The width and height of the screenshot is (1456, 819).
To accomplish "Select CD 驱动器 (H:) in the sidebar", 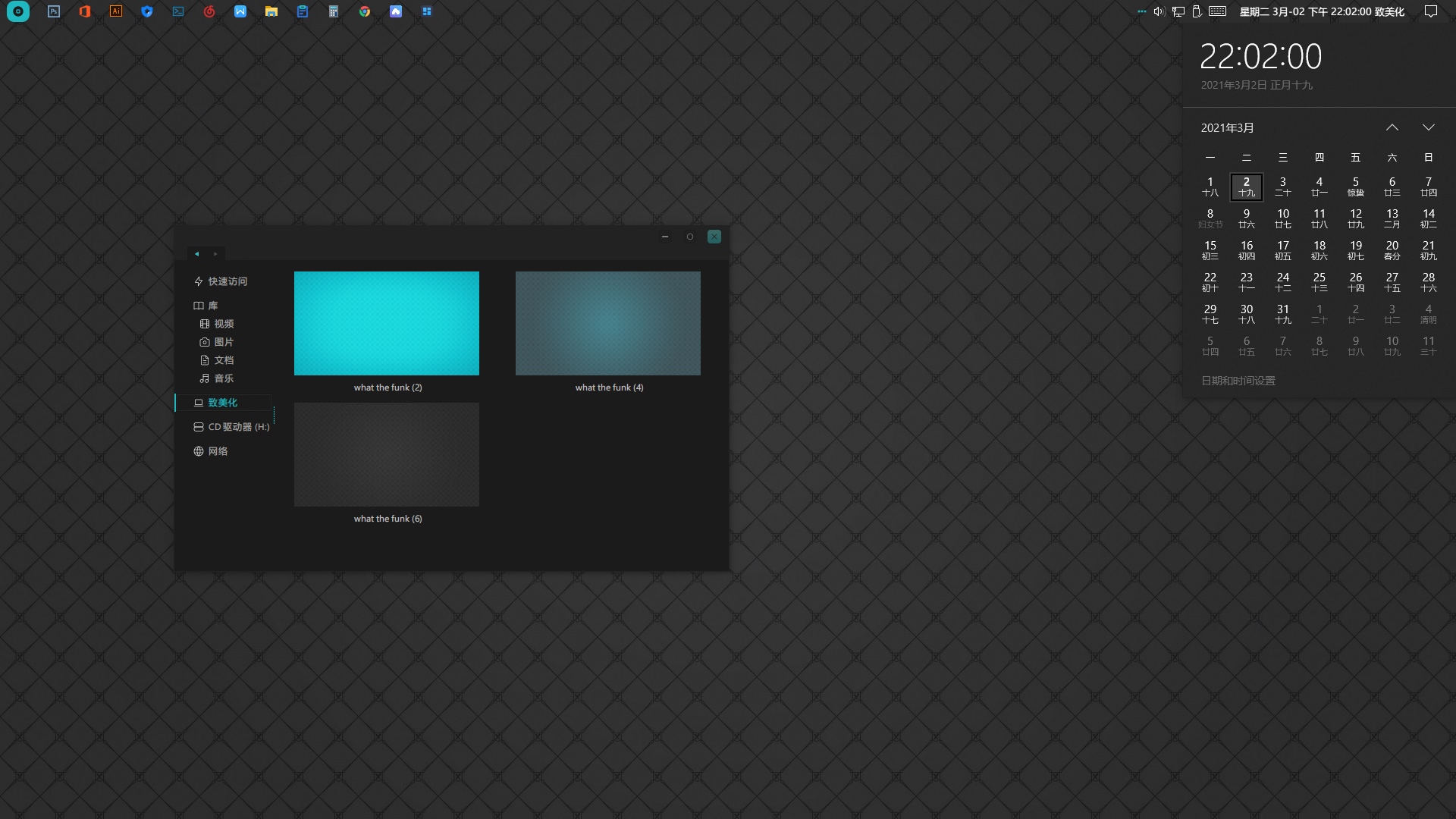I will (238, 427).
